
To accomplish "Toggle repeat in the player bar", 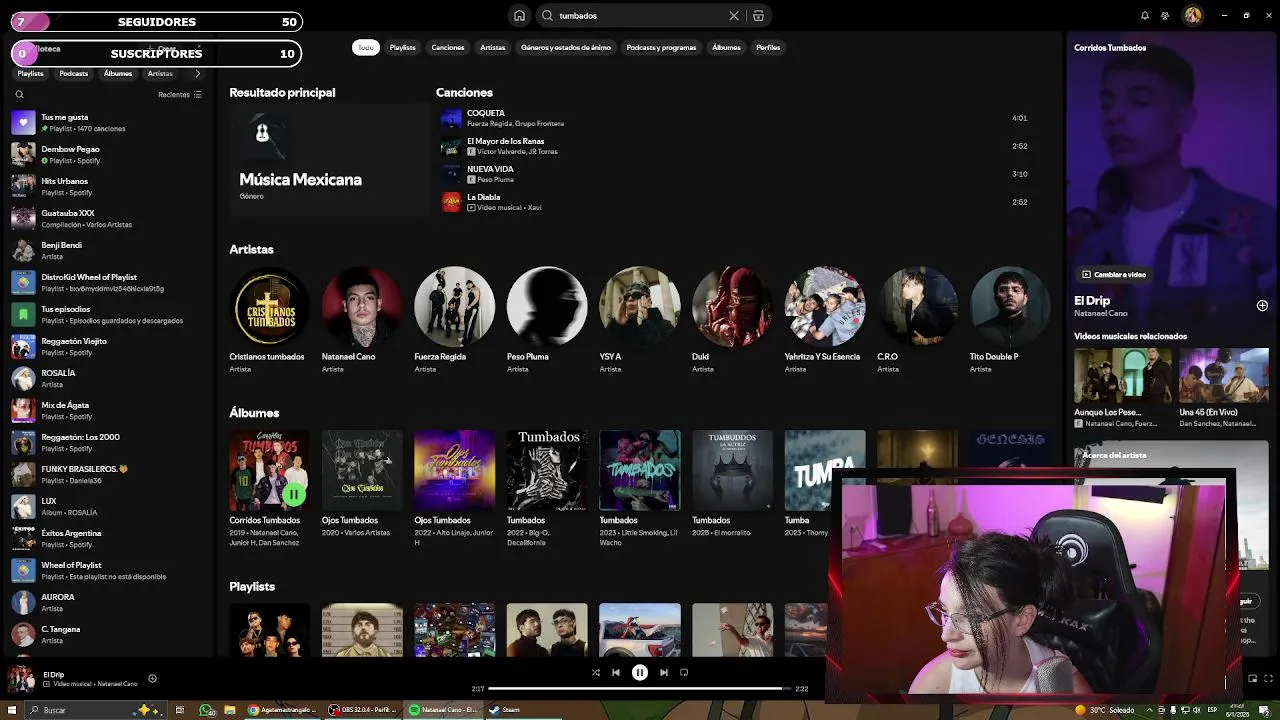I will click(x=684, y=673).
